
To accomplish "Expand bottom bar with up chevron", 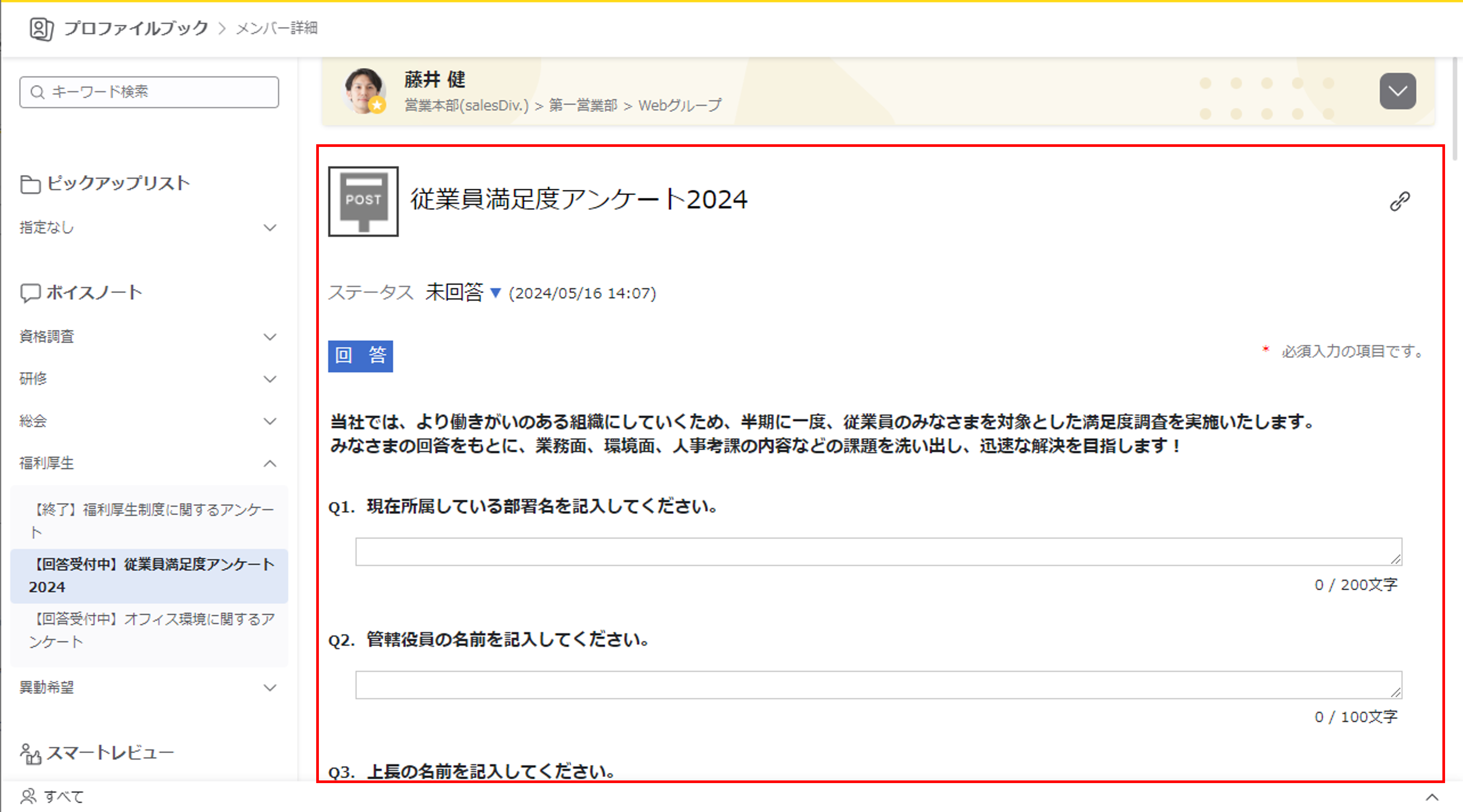I will pos(1432,797).
